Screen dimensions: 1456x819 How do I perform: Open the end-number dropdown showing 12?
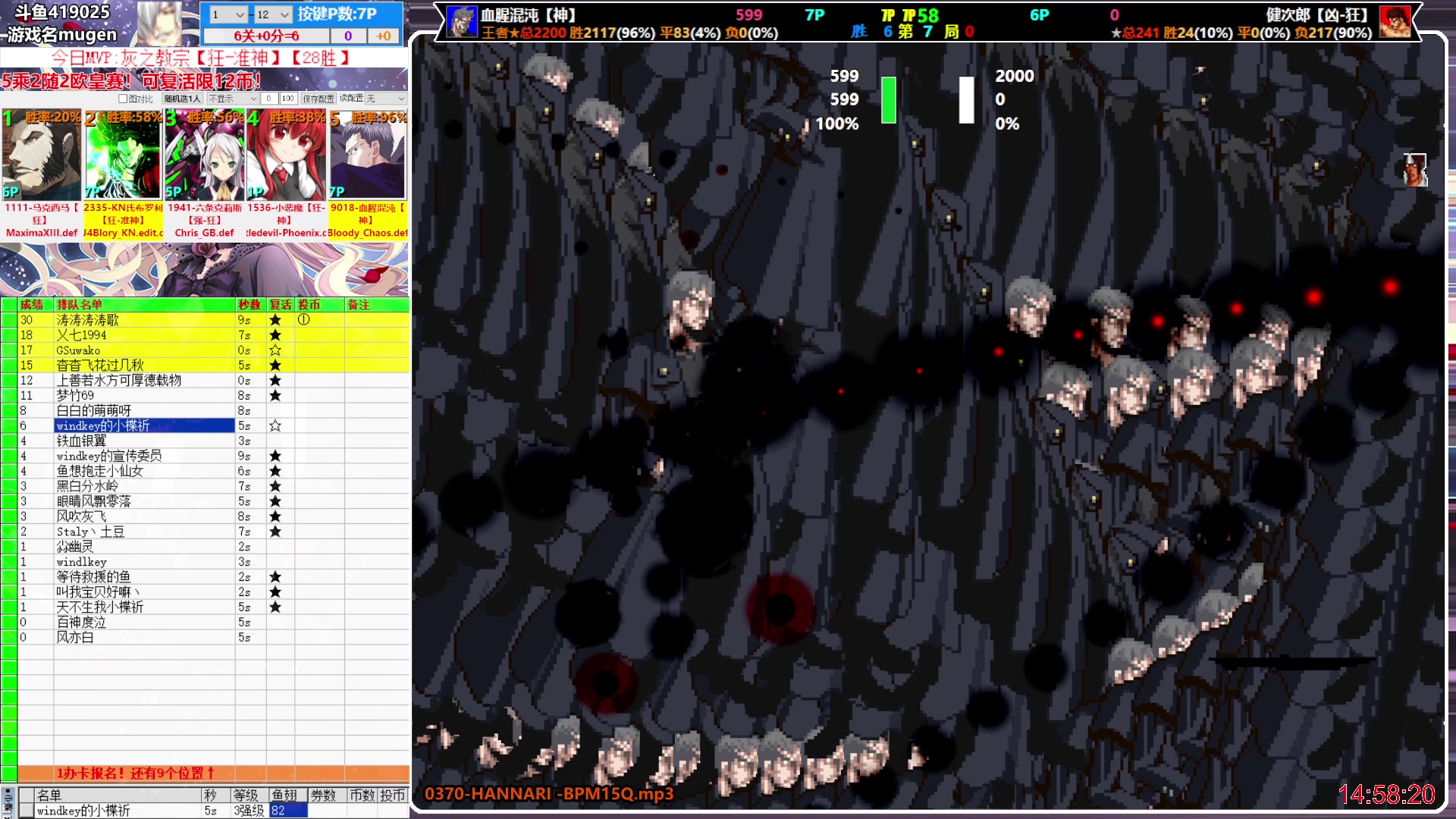point(272,14)
